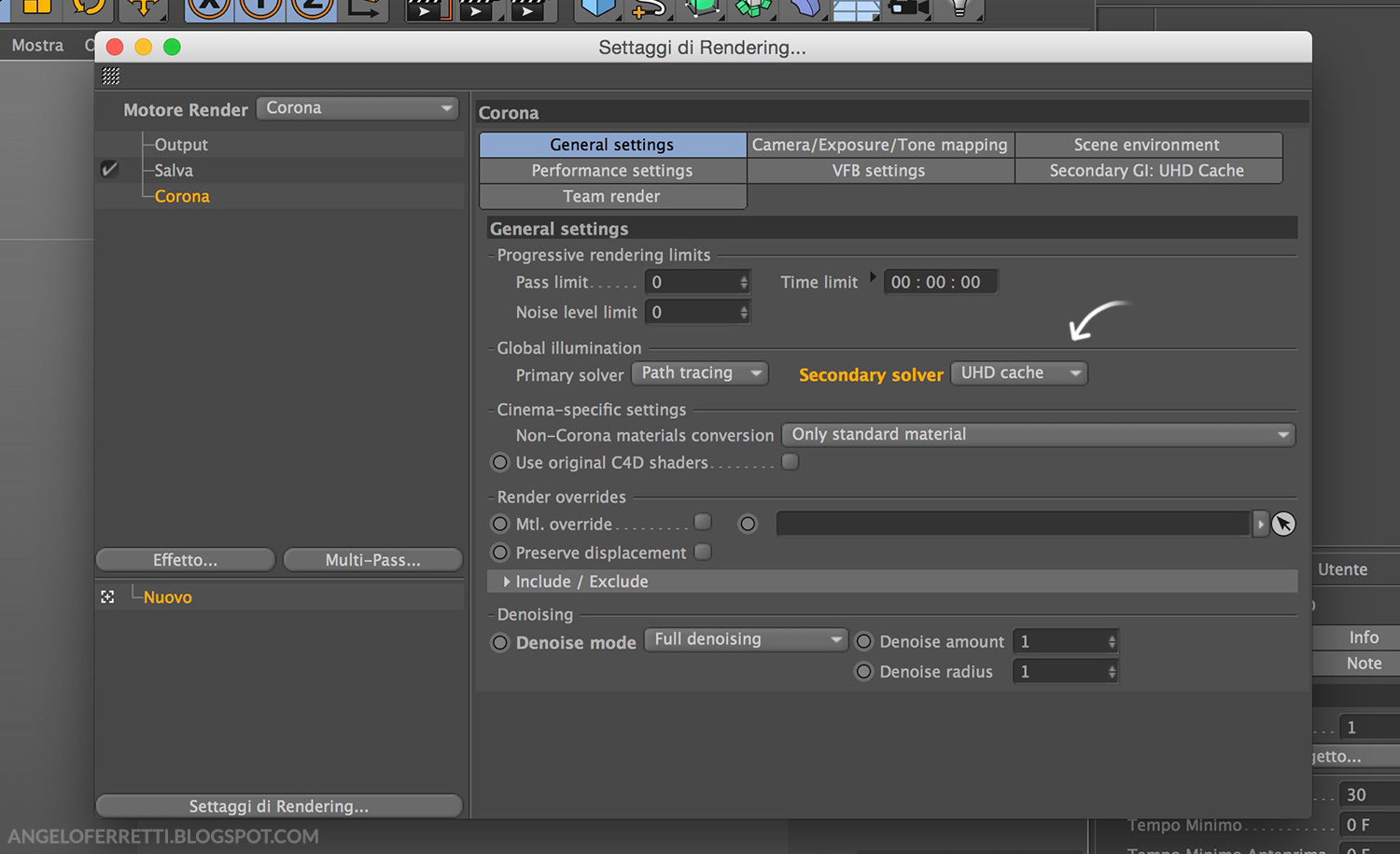Click Denoise amount value field
This screenshot has width=1400, height=854.
(x=1059, y=641)
